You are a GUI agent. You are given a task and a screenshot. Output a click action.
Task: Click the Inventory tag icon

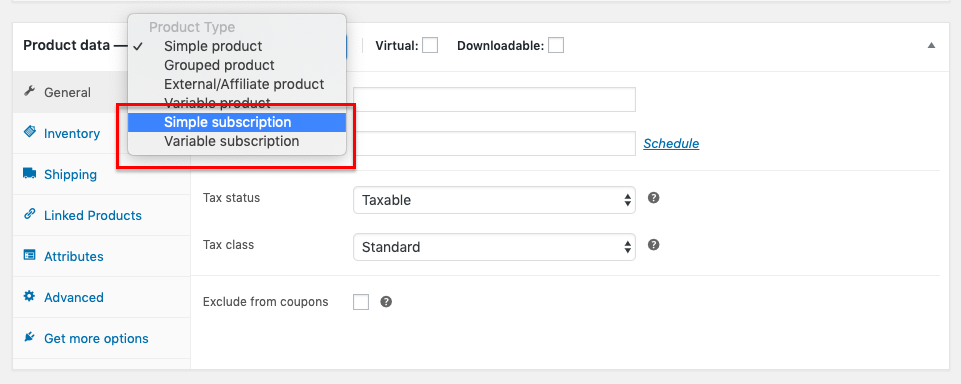click(x=29, y=133)
